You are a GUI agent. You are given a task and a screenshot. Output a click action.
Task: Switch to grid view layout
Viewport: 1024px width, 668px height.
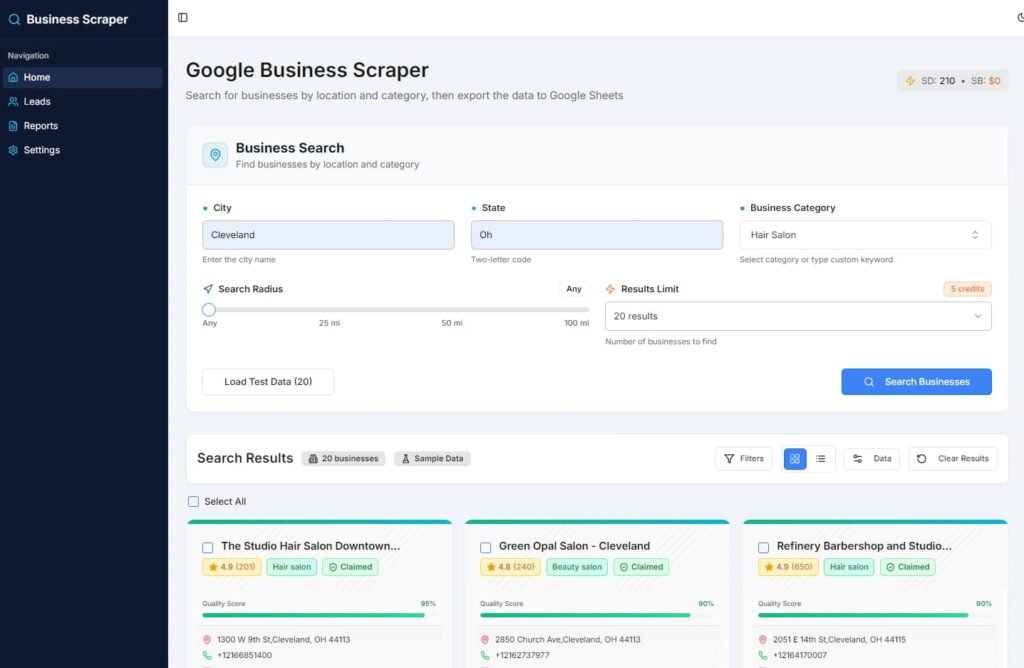(795, 459)
